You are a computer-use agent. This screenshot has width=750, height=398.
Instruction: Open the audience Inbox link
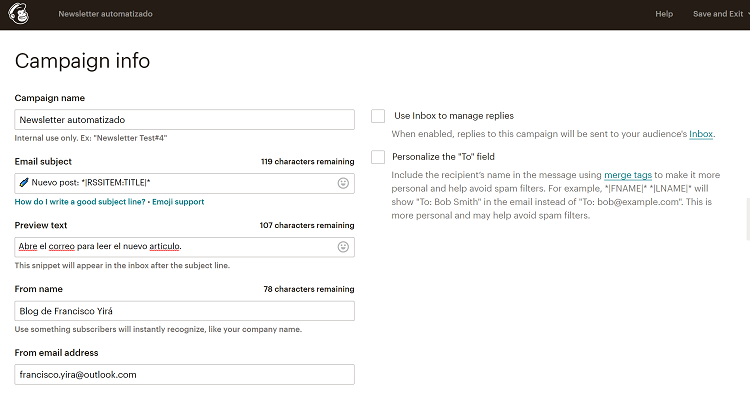pos(701,134)
